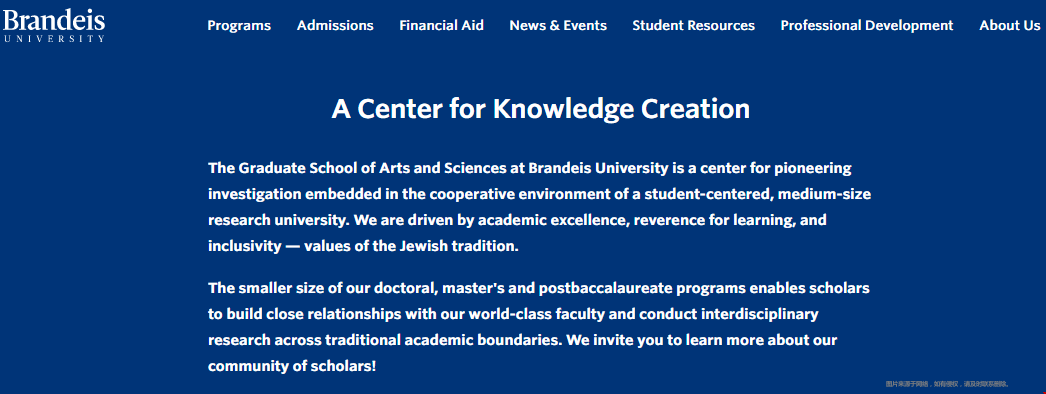This screenshot has height=394, width=1046.
Task: Open the News & Events menu item
Action: 558,25
